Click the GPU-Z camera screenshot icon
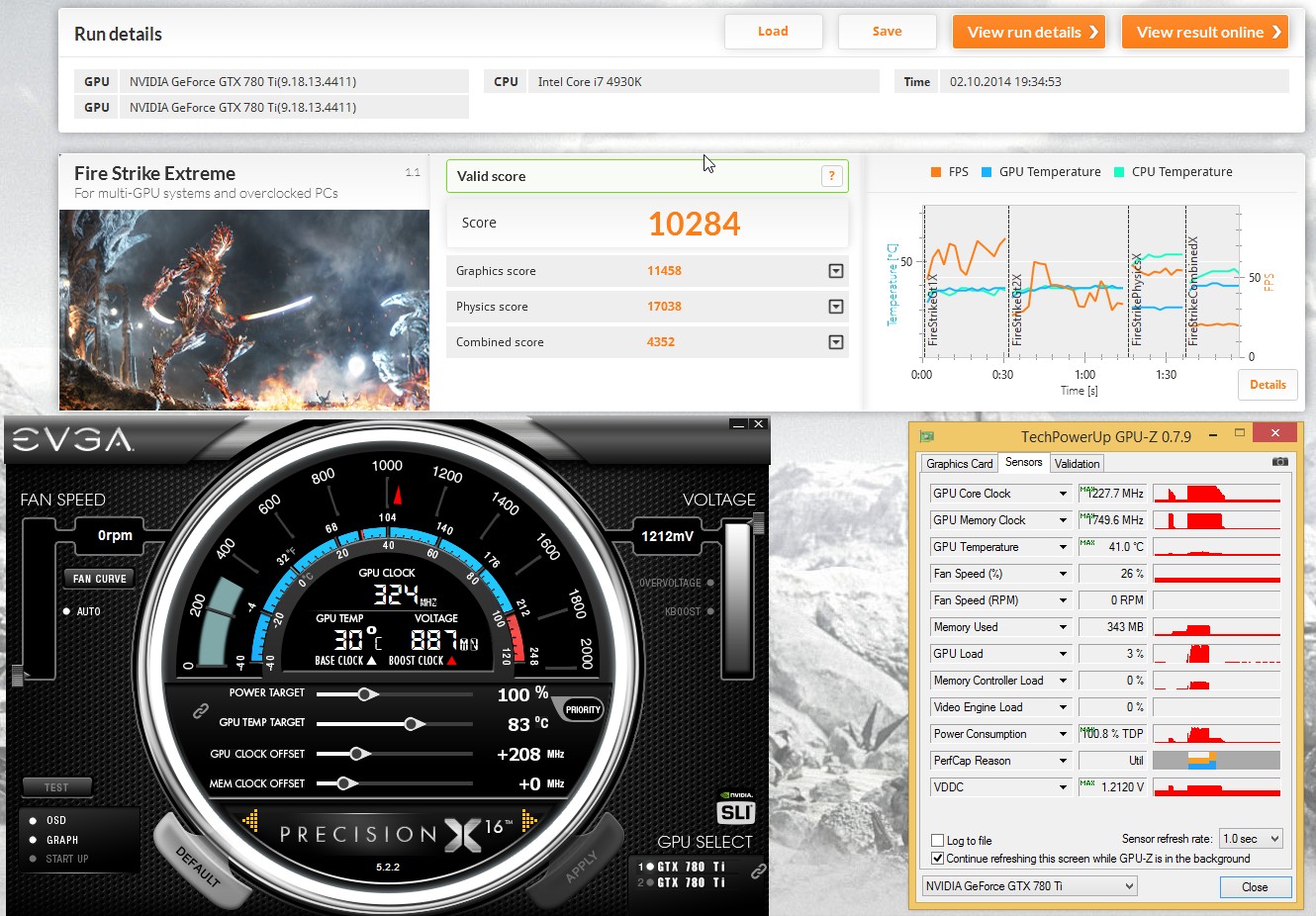Viewport: 1316px width, 916px height. 1280,462
